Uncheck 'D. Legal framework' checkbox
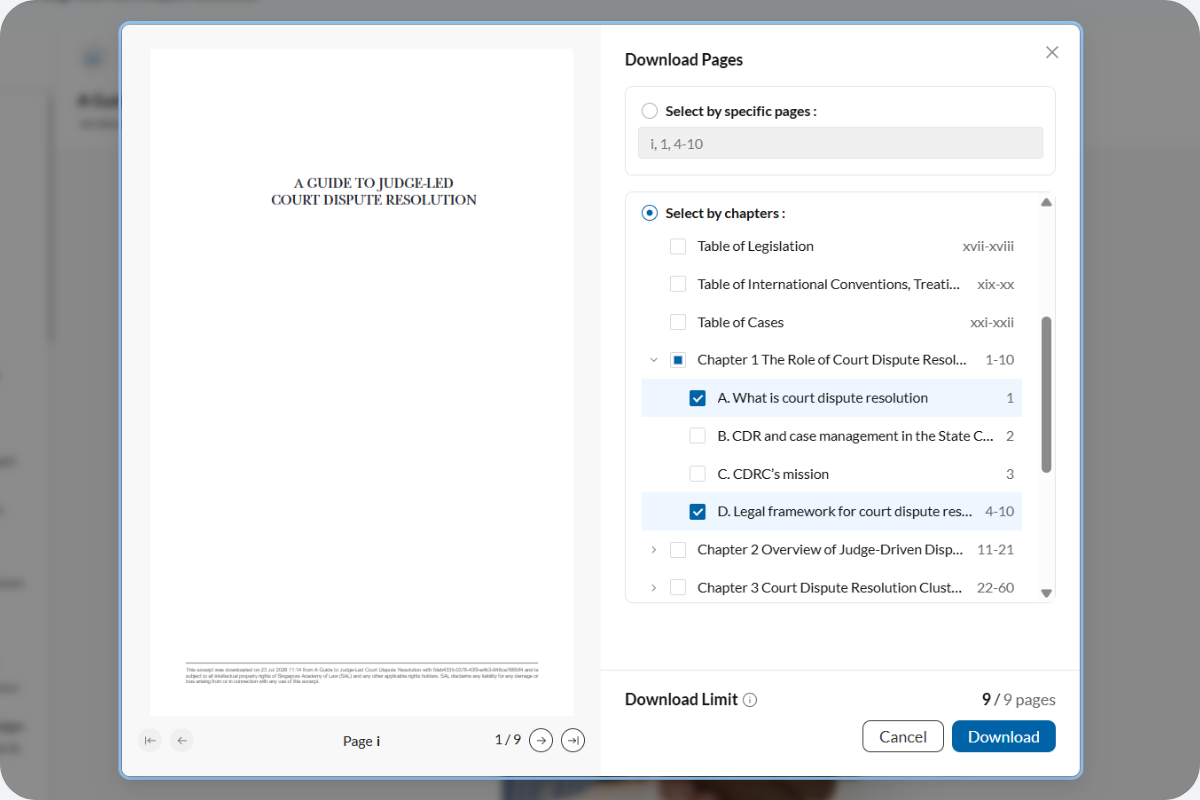Screen dimensions: 1200x800 [698, 512]
